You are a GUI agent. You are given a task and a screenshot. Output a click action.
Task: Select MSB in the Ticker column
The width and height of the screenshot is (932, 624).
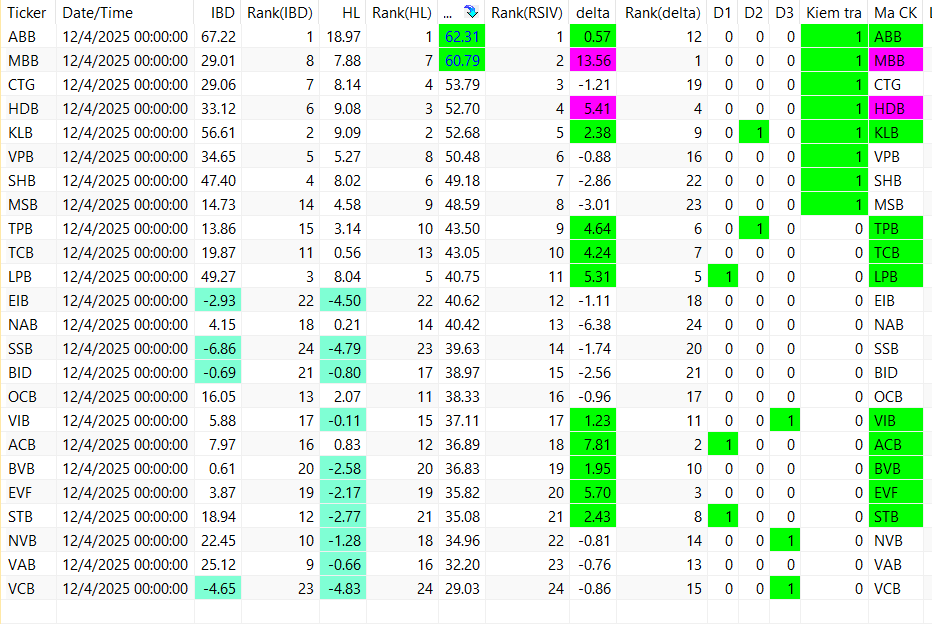(x=23, y=205)
